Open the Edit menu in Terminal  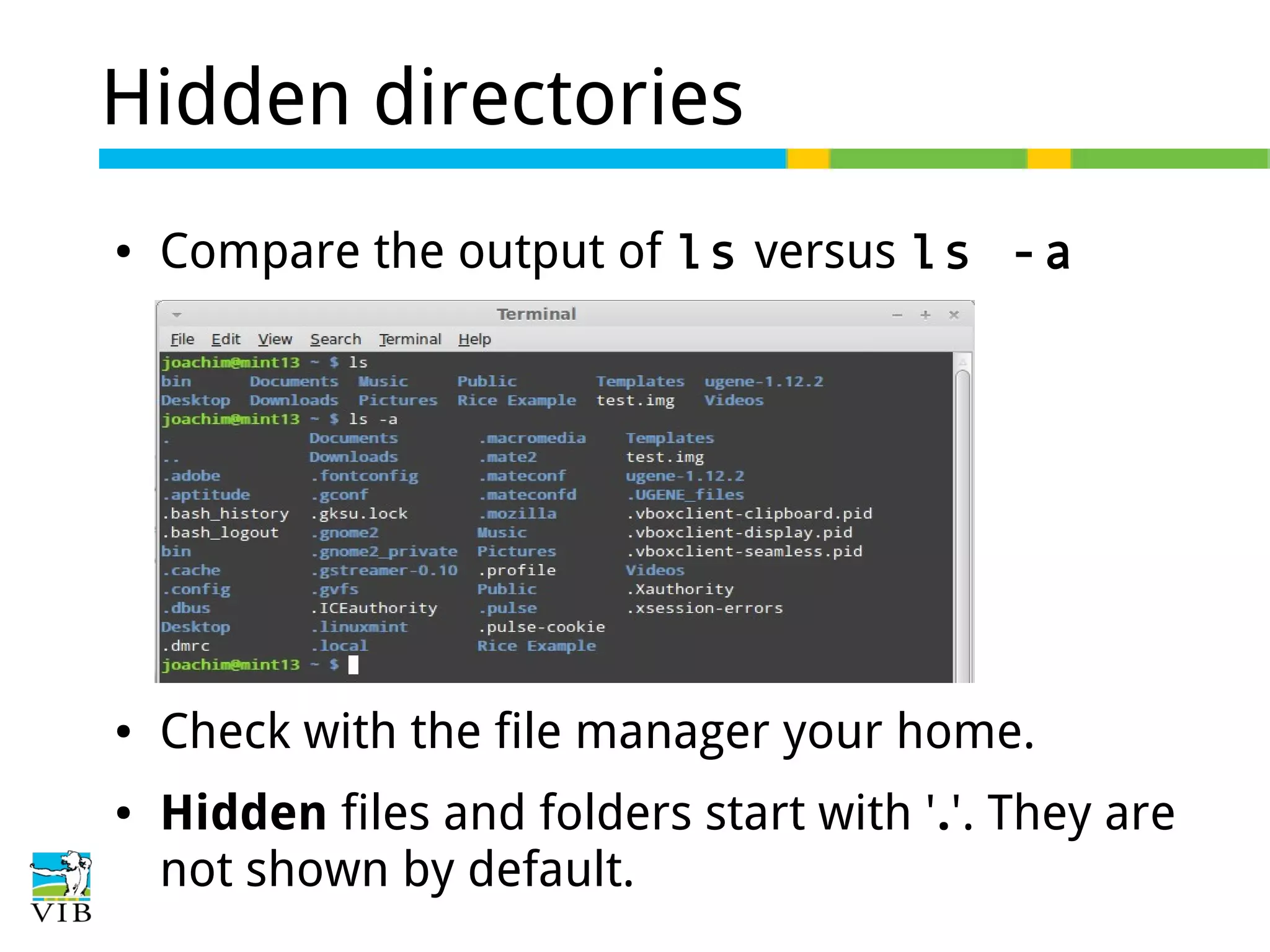point(226,339)
